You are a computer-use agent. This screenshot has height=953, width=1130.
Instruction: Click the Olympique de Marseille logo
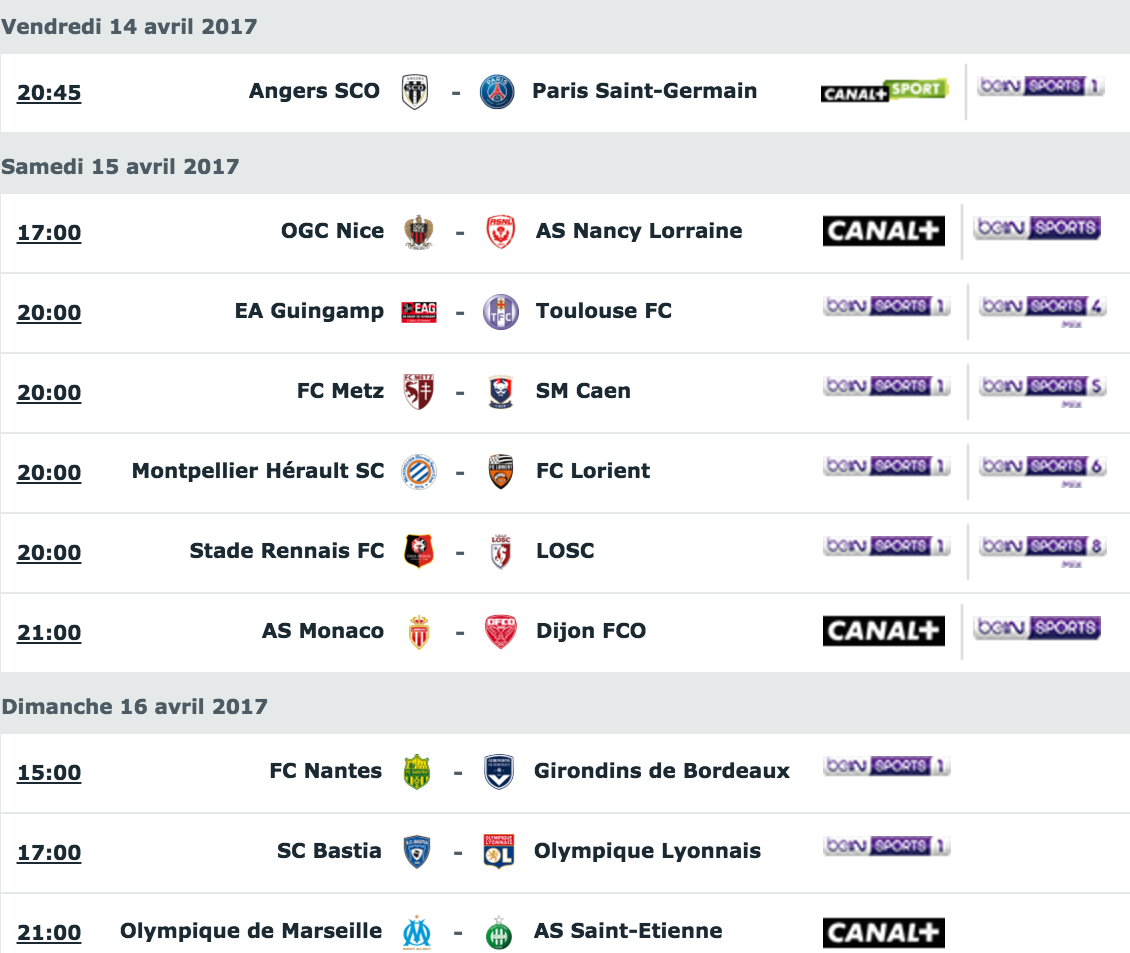[x=417, y=933]
